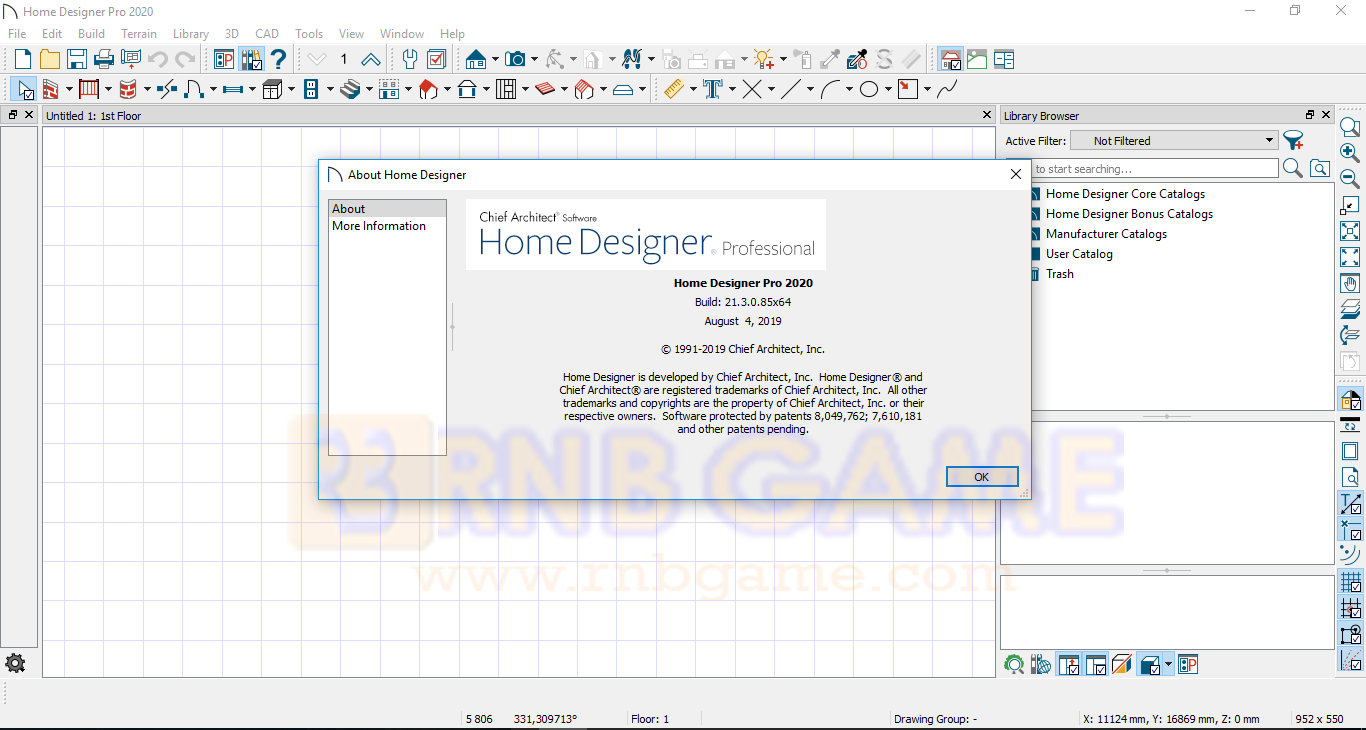Toggle the upper grid checkbox icon on right toolbar

tap(1350, 581)
